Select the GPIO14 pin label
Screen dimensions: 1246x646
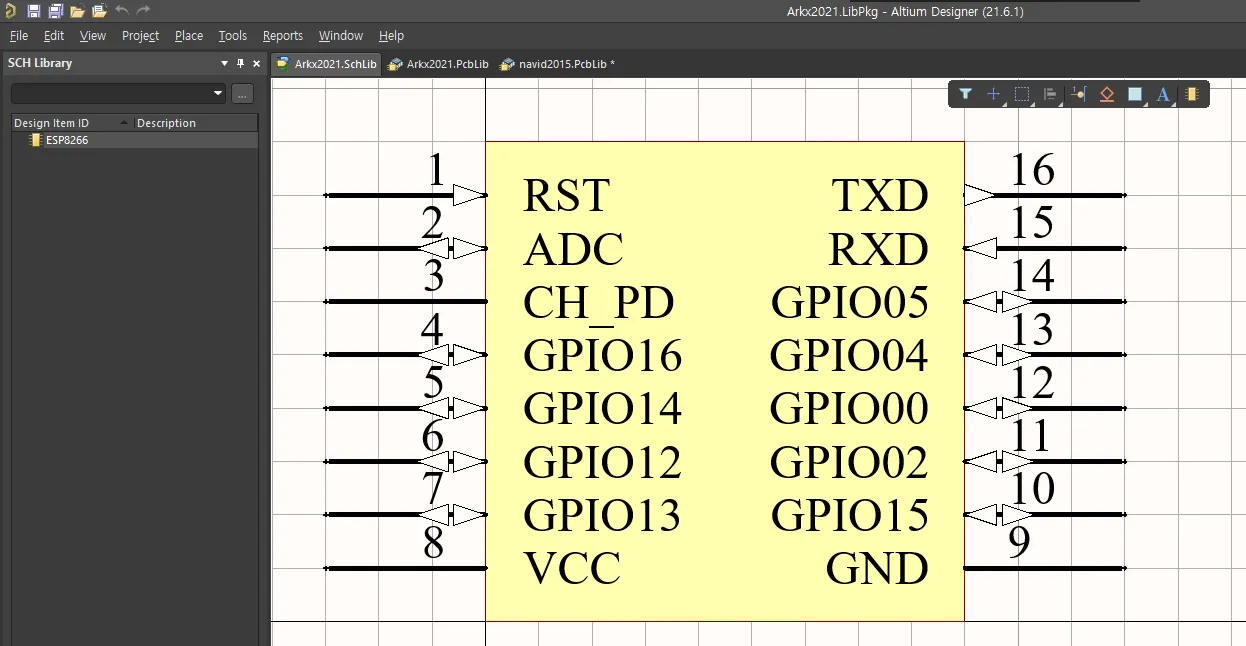602,409
